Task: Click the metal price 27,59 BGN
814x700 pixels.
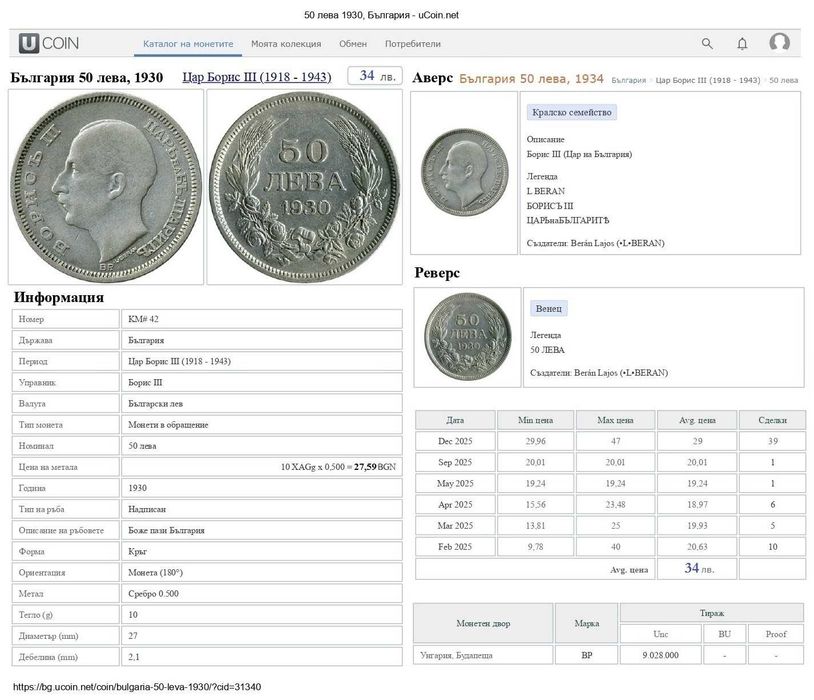Action: (375, 467)
